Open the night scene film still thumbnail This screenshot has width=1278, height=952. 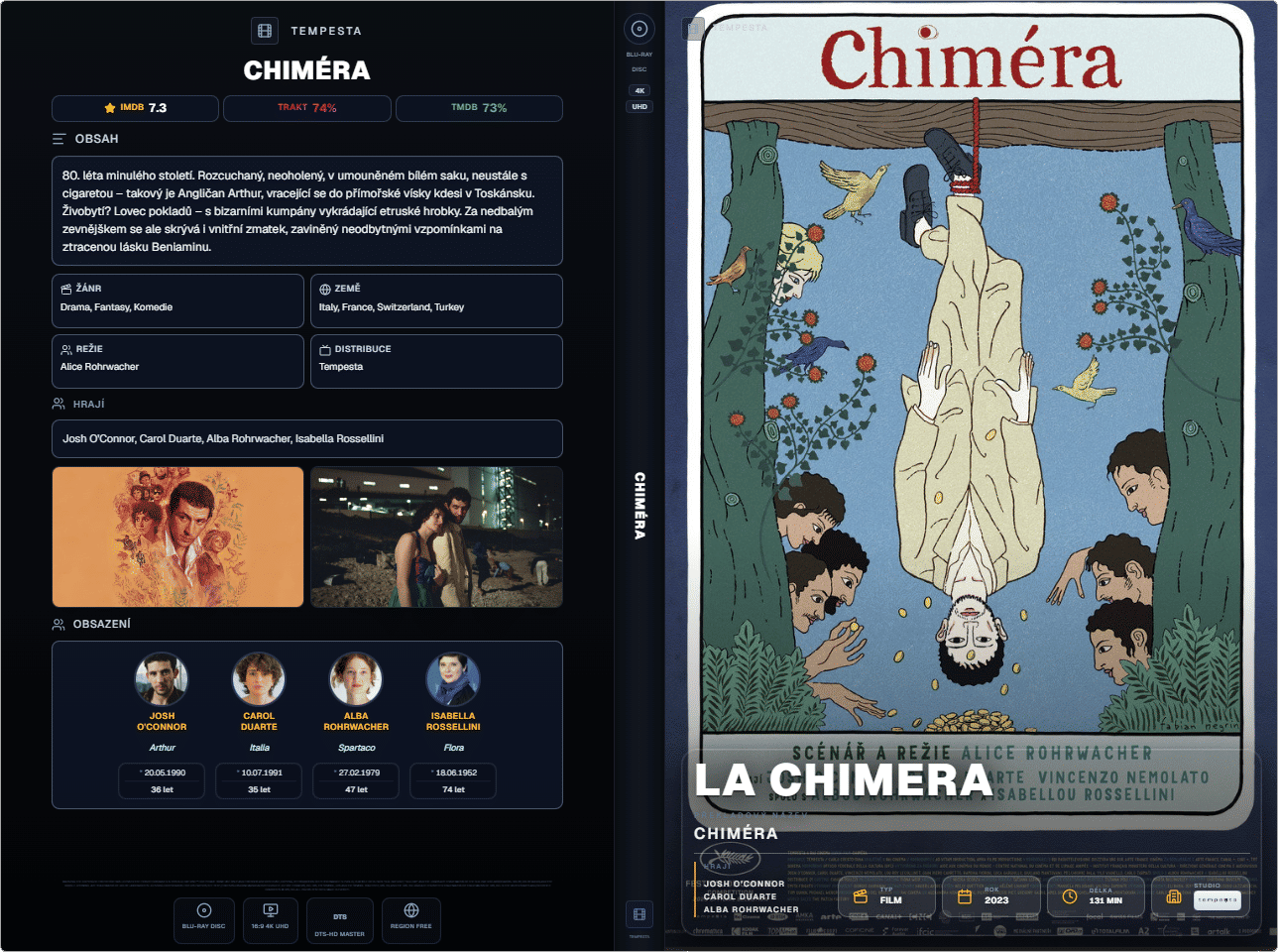(x=436, y=536)
